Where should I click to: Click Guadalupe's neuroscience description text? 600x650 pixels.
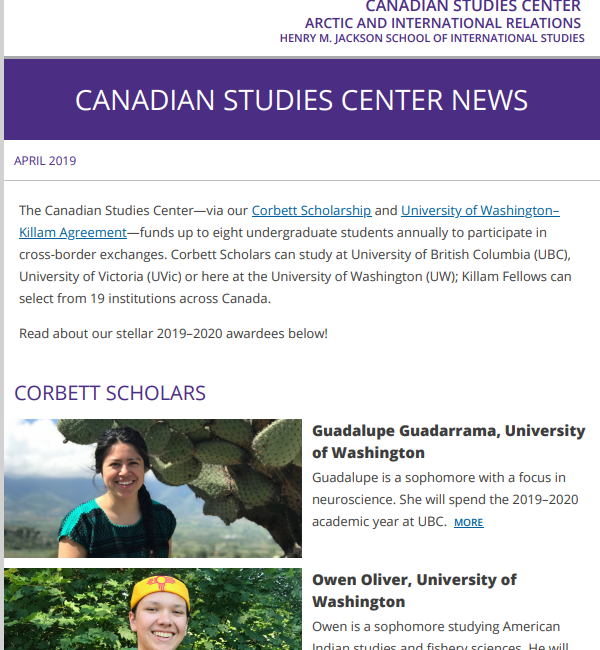point(445,499)
